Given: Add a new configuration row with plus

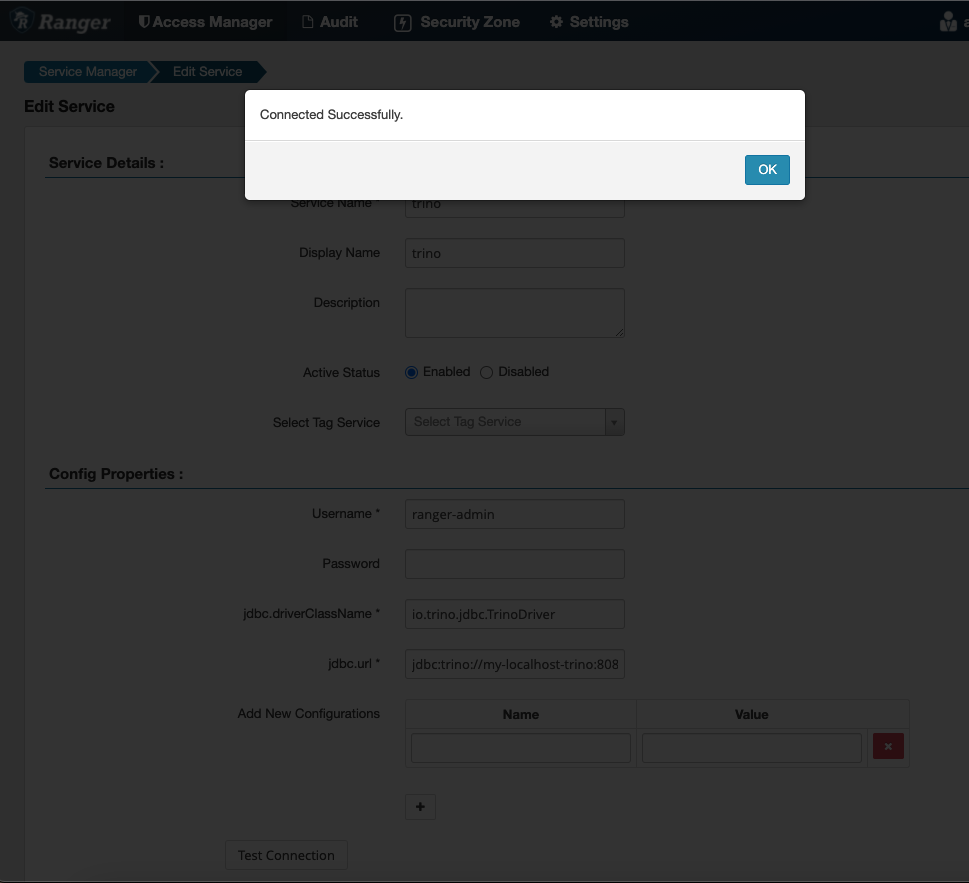Looking at the screenshot, I should [420, 807].
